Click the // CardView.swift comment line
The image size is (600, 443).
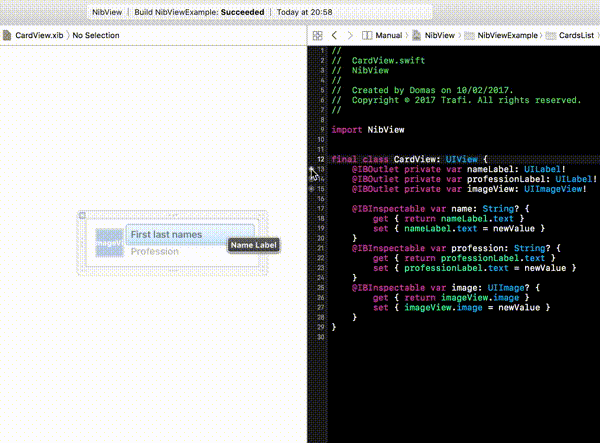(378, 60)
